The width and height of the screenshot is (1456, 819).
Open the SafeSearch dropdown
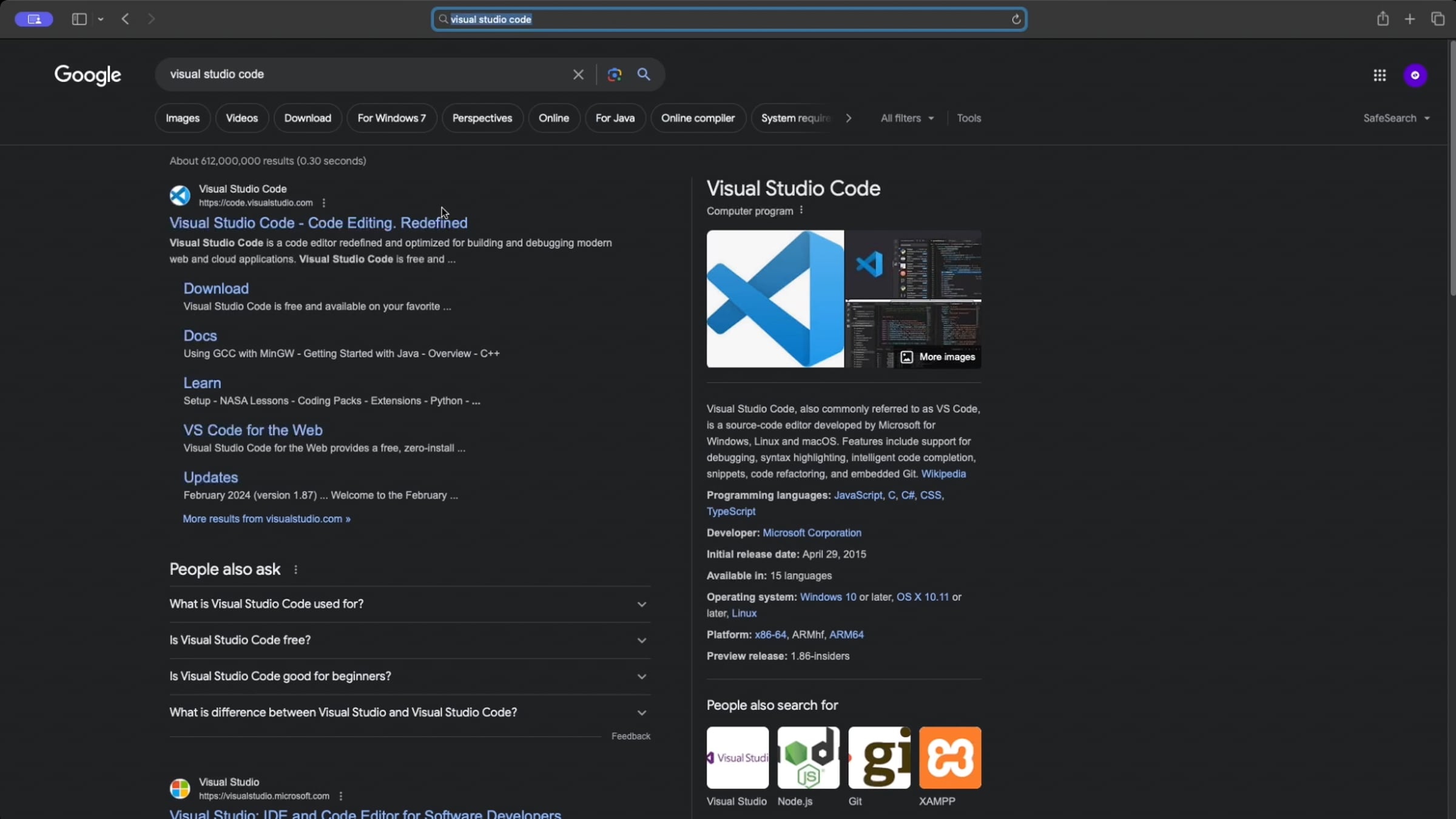coord(1397,118)
